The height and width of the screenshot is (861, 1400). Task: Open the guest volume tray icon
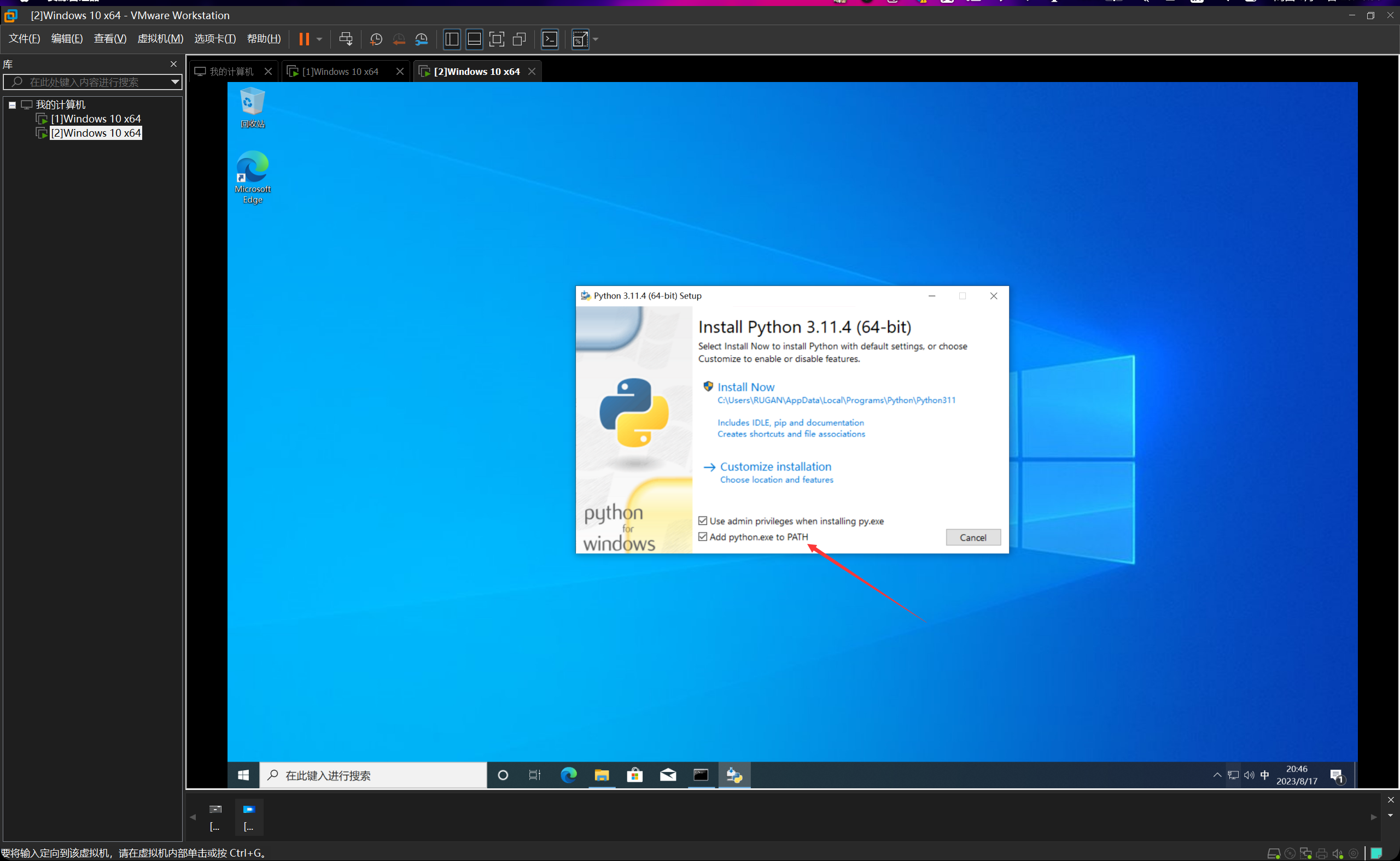point(1249,775)
